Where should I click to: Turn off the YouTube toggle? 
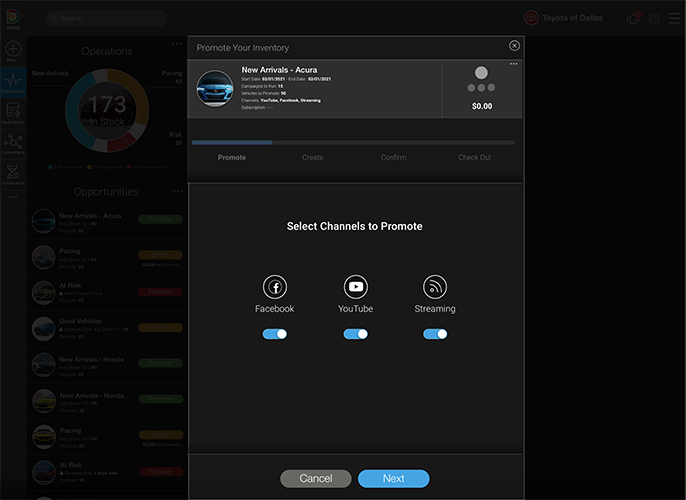coord(355,334)
